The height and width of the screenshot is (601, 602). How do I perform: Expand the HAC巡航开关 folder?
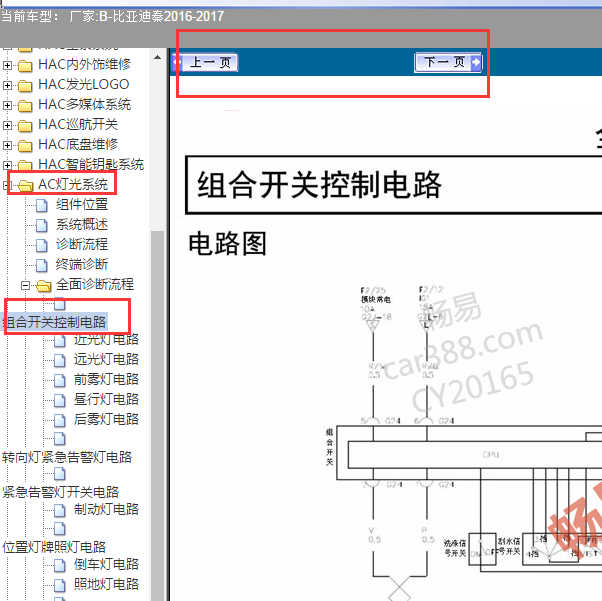7,125
